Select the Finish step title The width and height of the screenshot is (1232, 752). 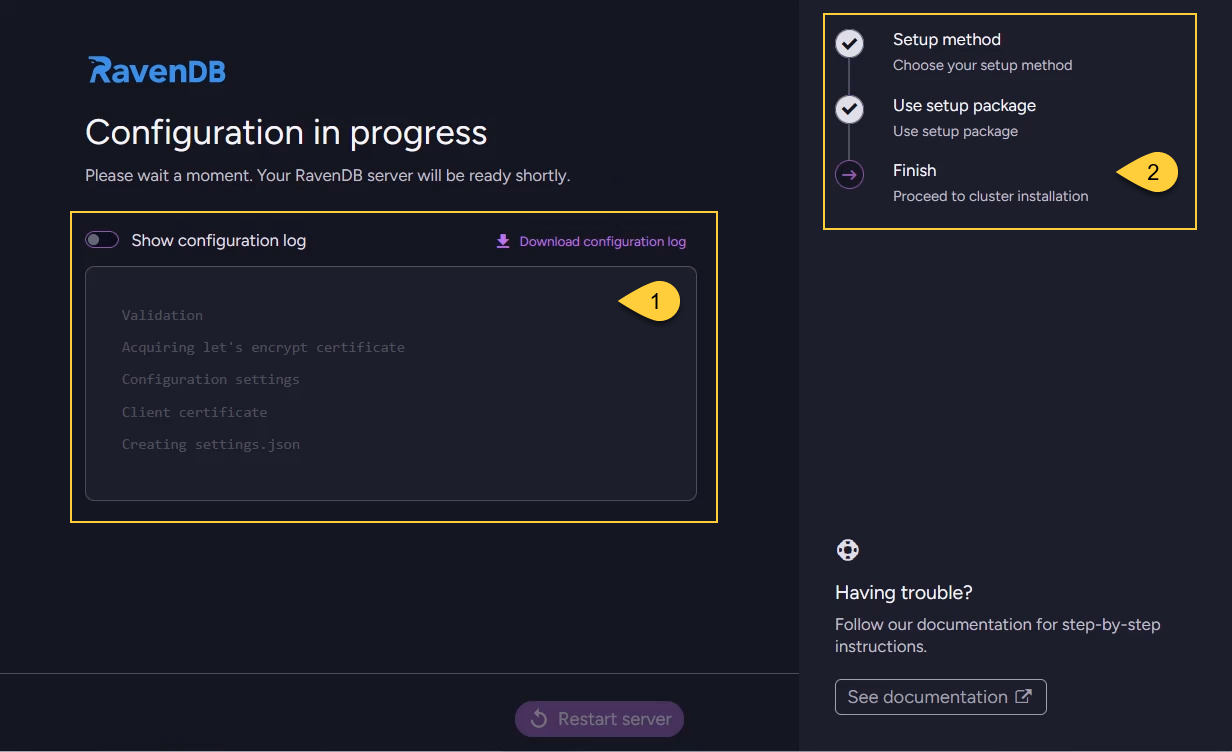click(x=914, y=171)
